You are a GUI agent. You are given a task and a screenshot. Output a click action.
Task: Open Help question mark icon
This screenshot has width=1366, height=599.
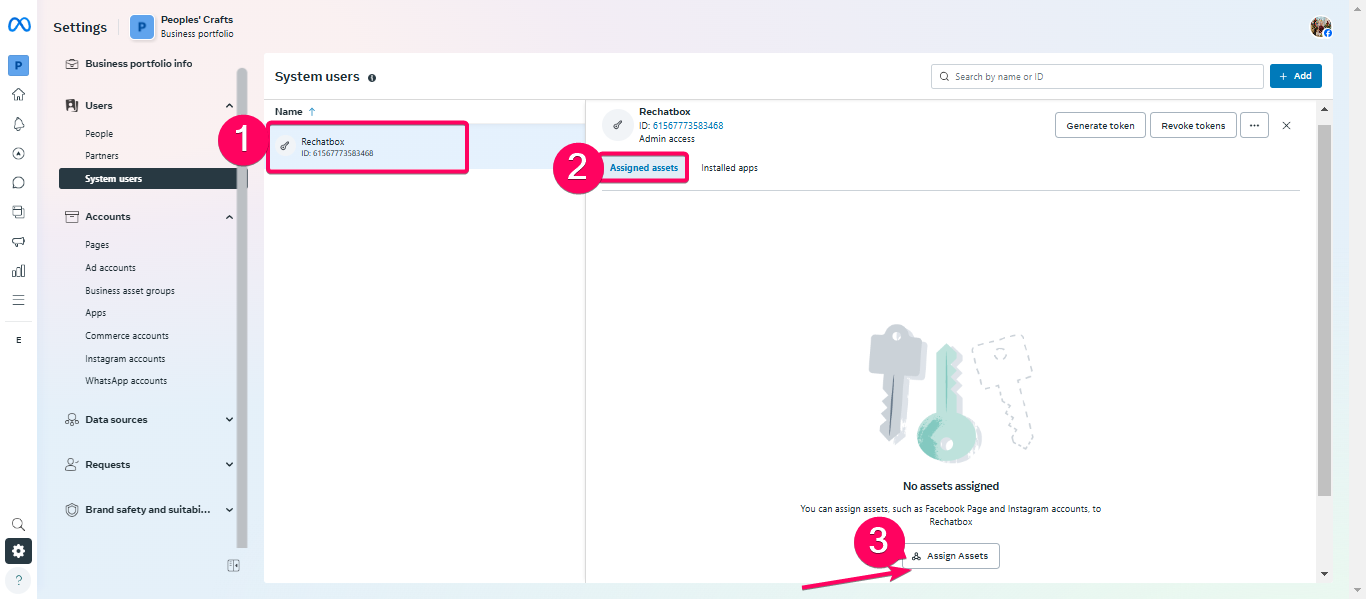click(x=18, y=580)
